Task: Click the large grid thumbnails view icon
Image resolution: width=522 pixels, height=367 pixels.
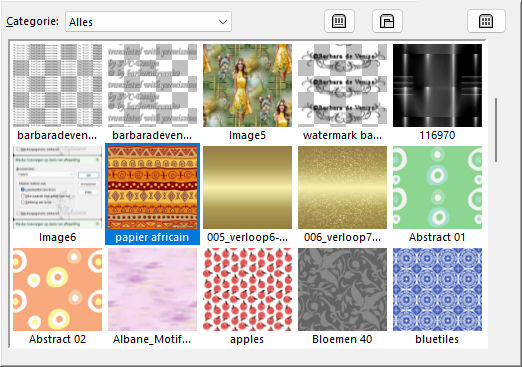Action: pyautogui.click(x=486, y=22)
